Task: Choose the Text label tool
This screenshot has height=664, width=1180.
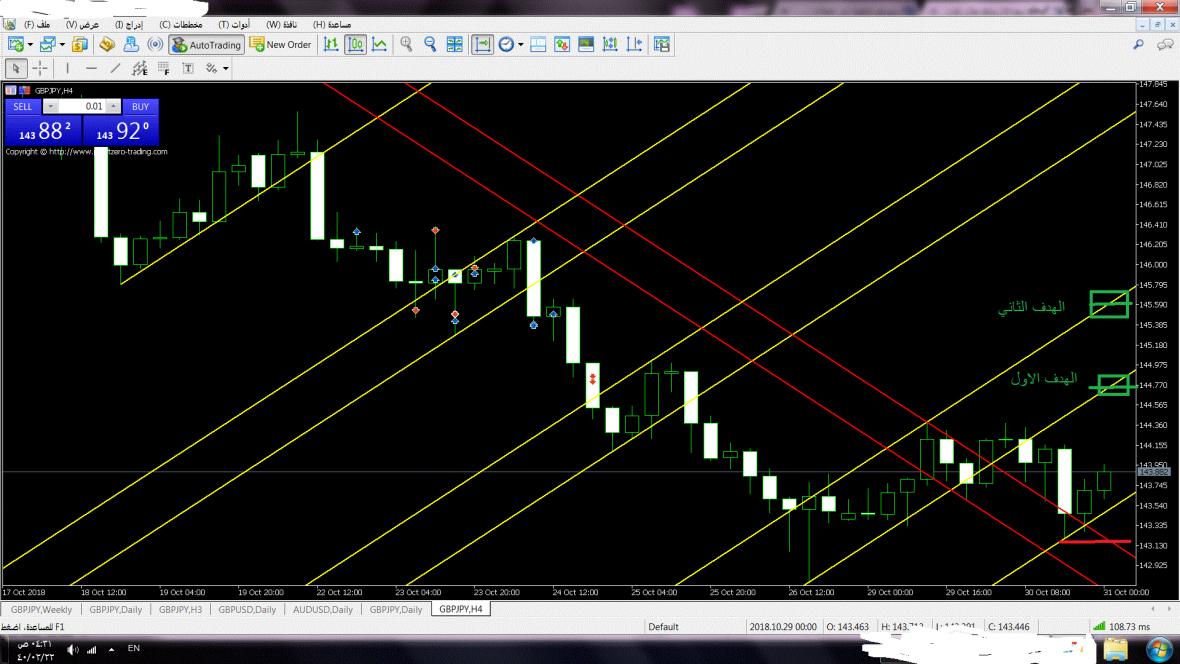Action: 187,68
